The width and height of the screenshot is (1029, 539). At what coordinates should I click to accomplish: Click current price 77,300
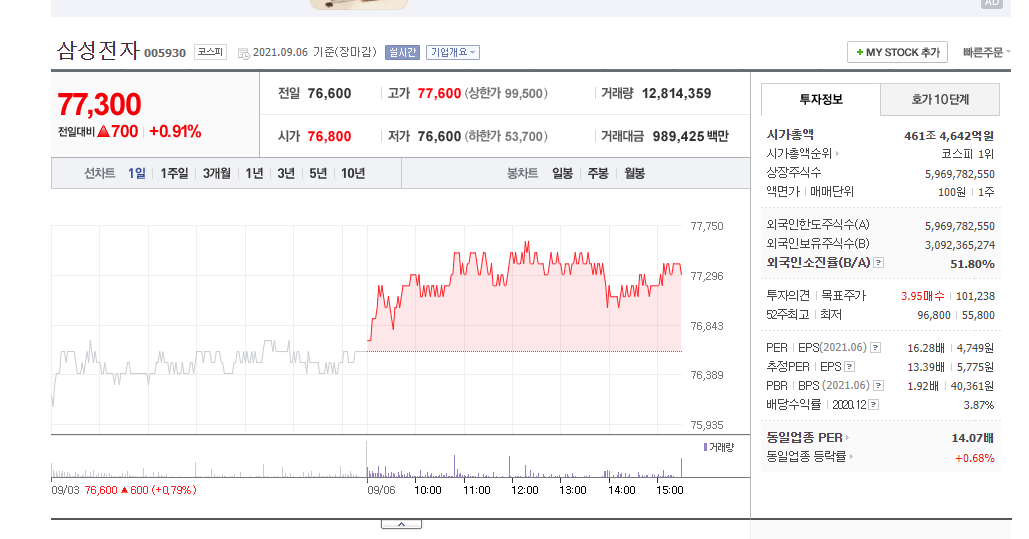click(99, 104)
